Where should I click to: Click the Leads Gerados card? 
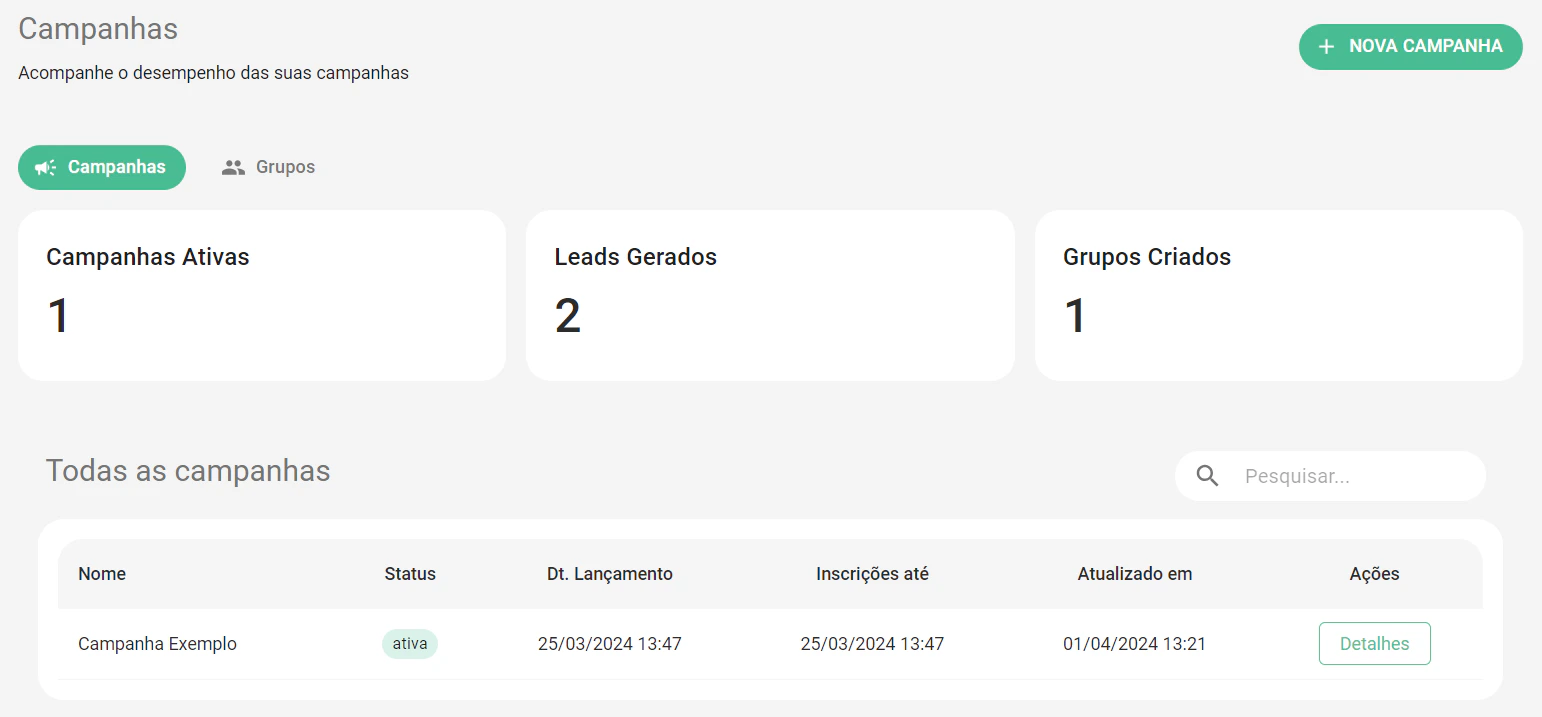770,295
